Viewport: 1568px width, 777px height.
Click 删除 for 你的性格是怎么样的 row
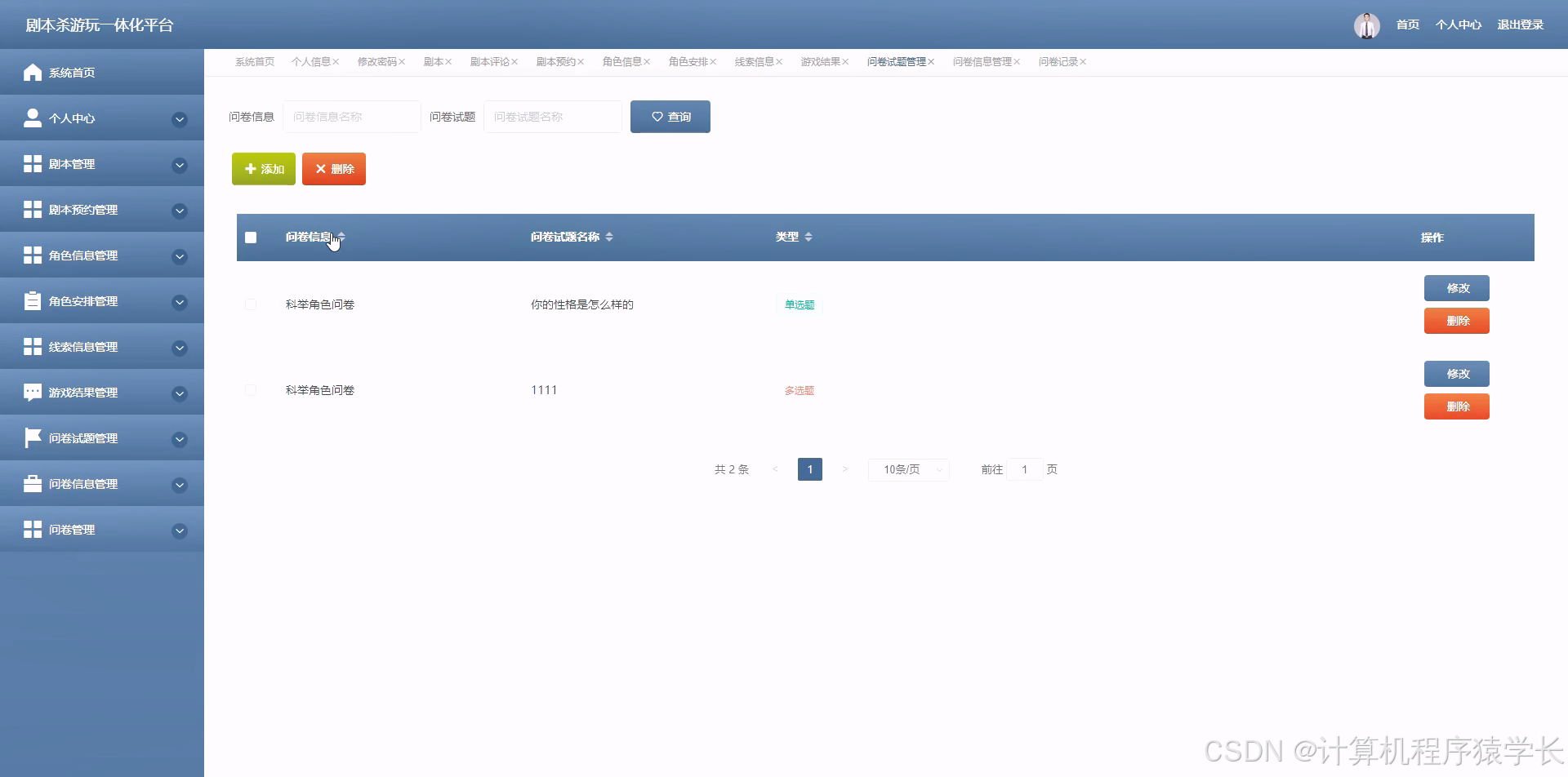tap(1457, 321)
